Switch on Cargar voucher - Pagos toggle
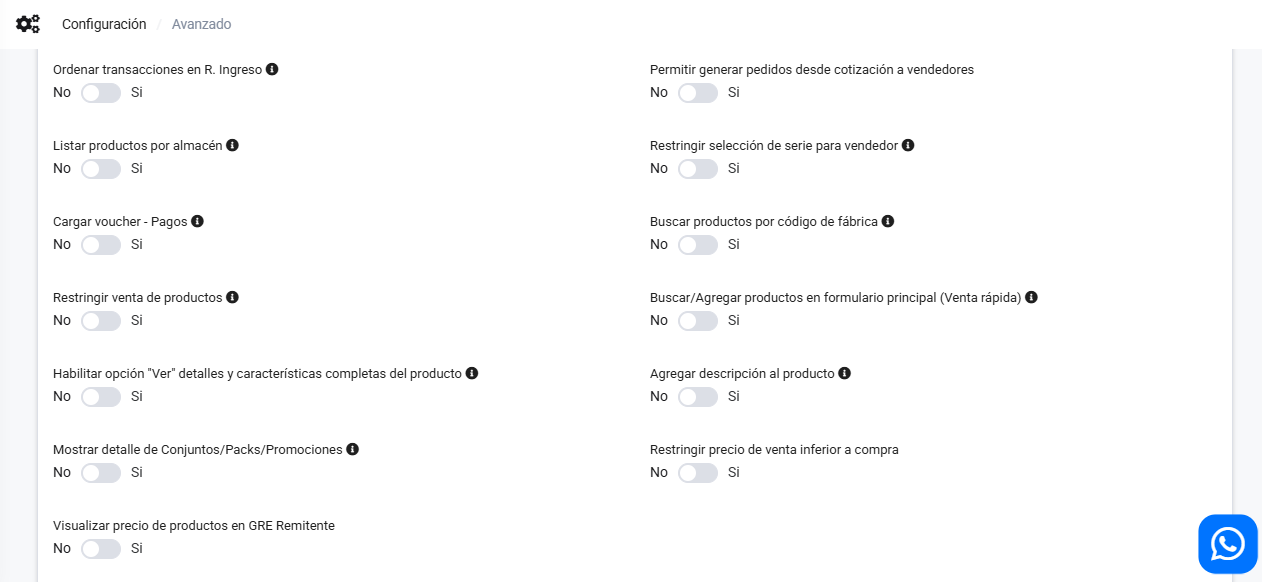Image resolution: width=1262 pixels, height=582 pixels. point(101,245)
